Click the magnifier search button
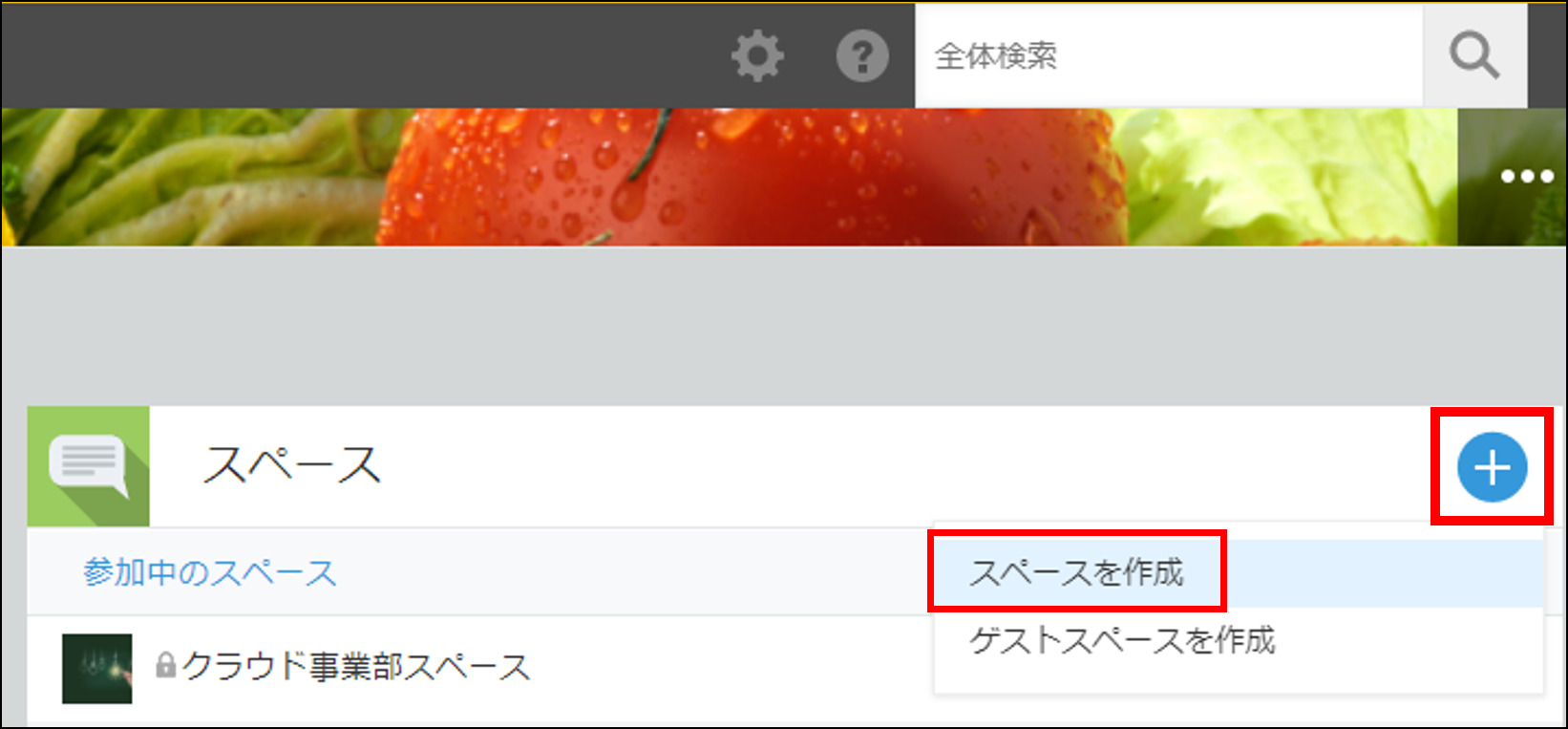1568x729 pixels. pyautogui.click(x=1474, y=55)
